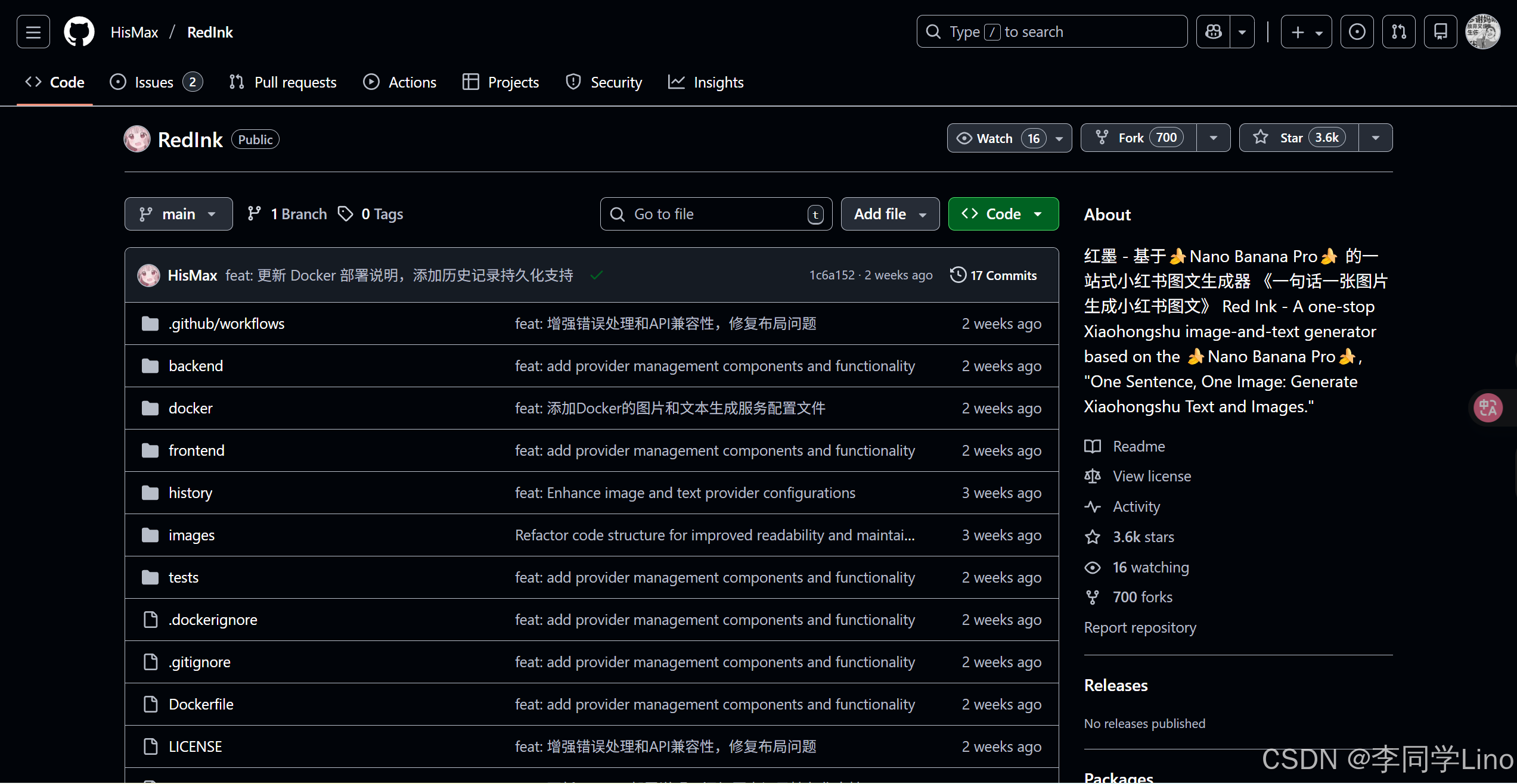1517x784 pixels.
Task: Open the Add file dropdown
Action: [x=890, y=214]
